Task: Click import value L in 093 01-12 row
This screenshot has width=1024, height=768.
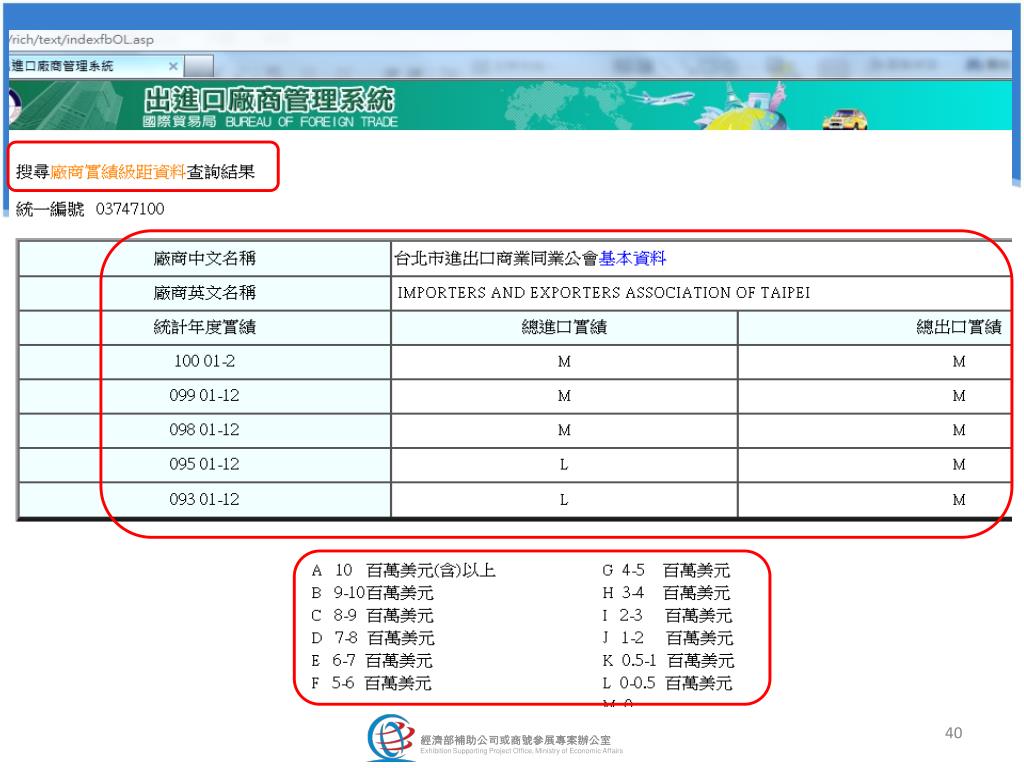Action: [x=564, y=500]
